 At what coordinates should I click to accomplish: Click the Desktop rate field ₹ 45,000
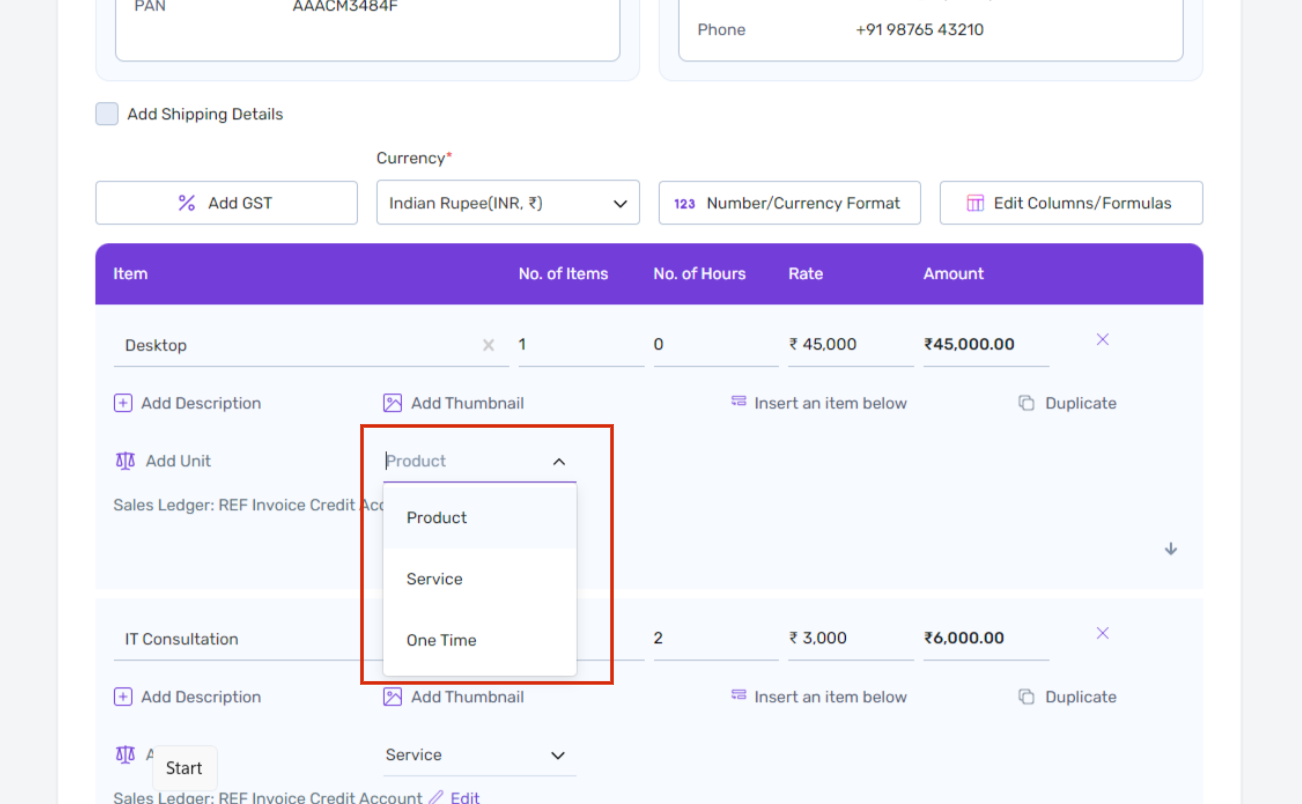(851, 345)
